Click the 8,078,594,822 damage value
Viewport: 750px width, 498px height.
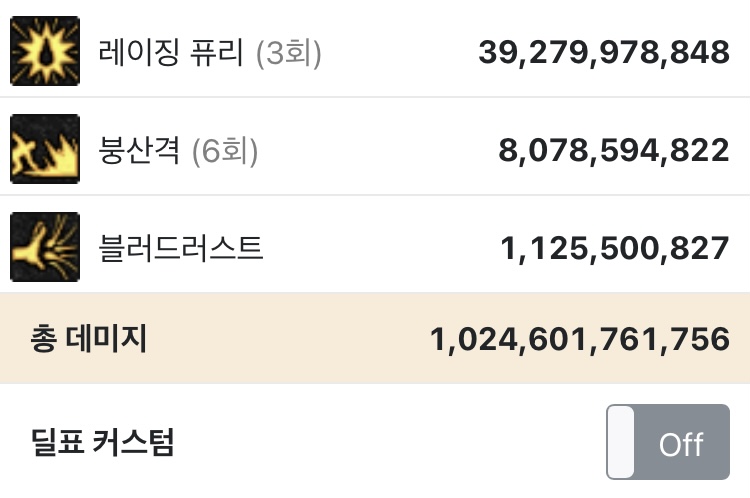click(x=613, y=151)
